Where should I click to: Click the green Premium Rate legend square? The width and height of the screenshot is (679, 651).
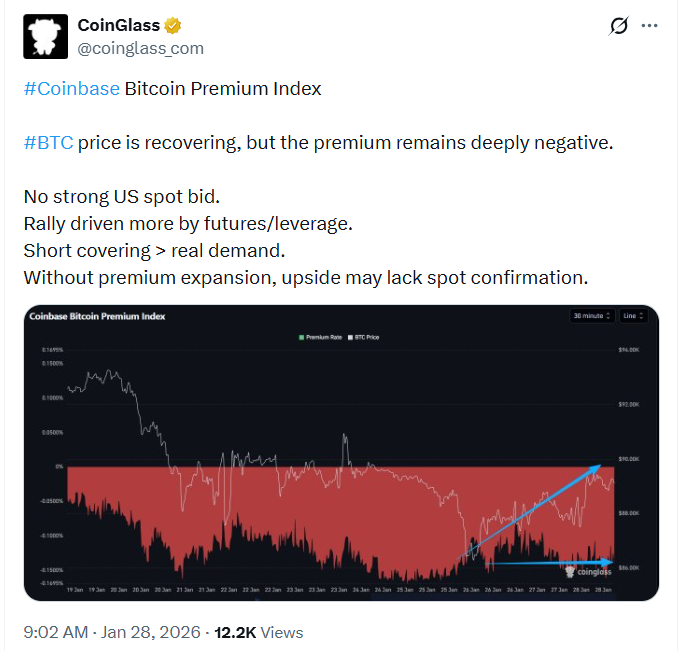300,337
